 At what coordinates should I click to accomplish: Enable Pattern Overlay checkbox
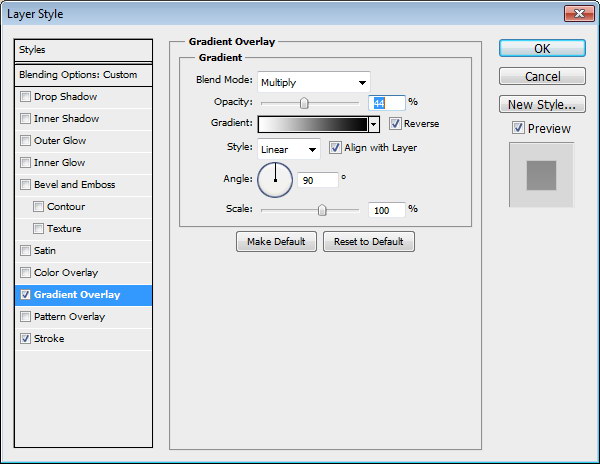pyautogui.click(x=25, y=316)
